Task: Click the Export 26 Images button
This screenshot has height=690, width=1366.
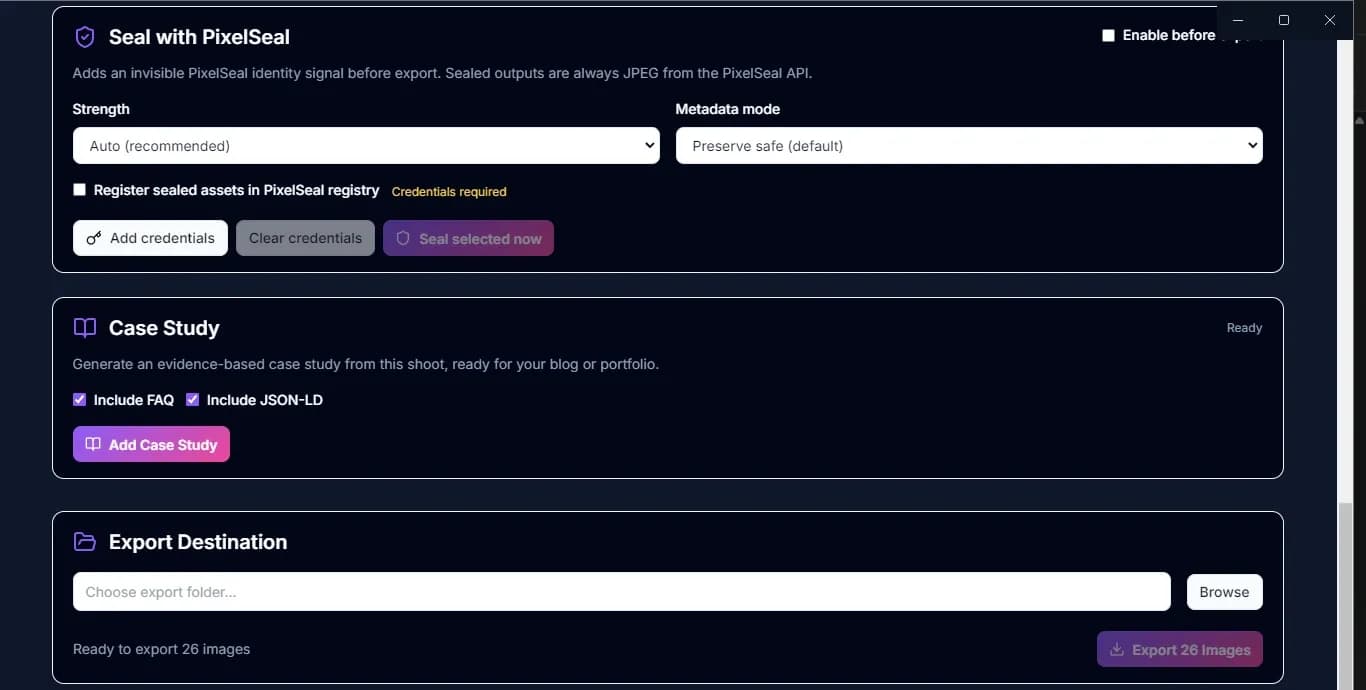Action: [x=1180, y=650]
